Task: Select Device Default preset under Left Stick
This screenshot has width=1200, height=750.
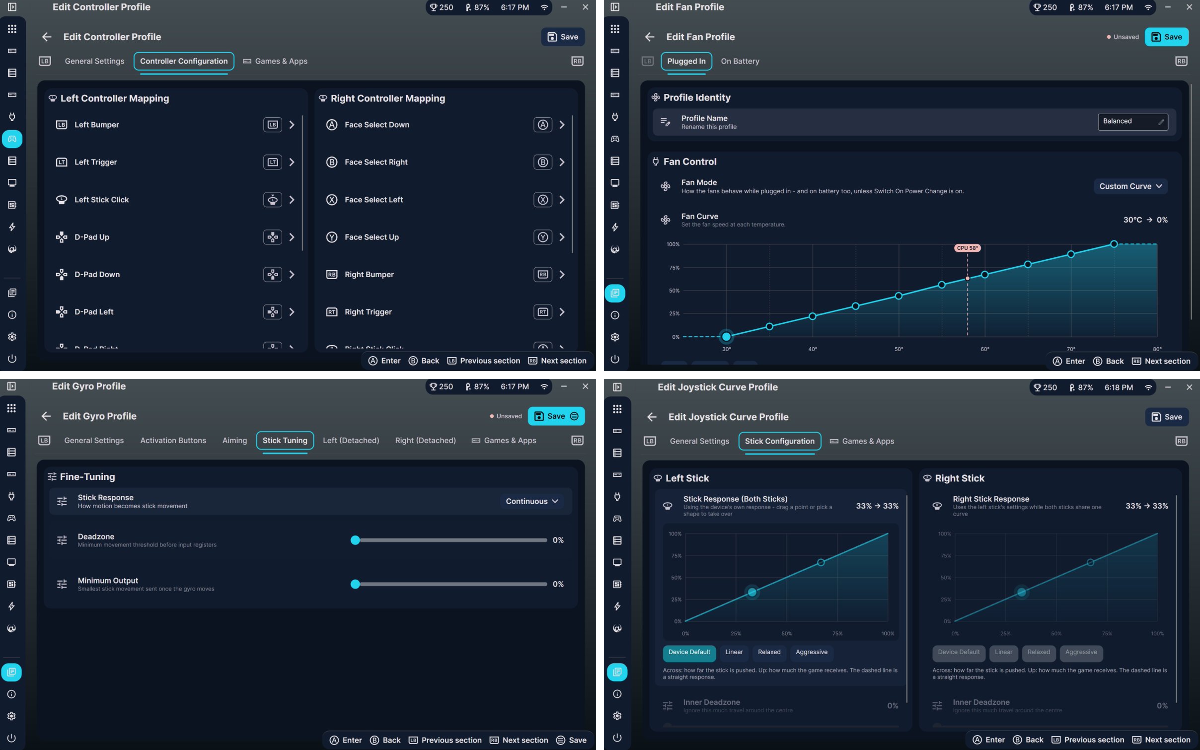Action: tap(689, 652)
